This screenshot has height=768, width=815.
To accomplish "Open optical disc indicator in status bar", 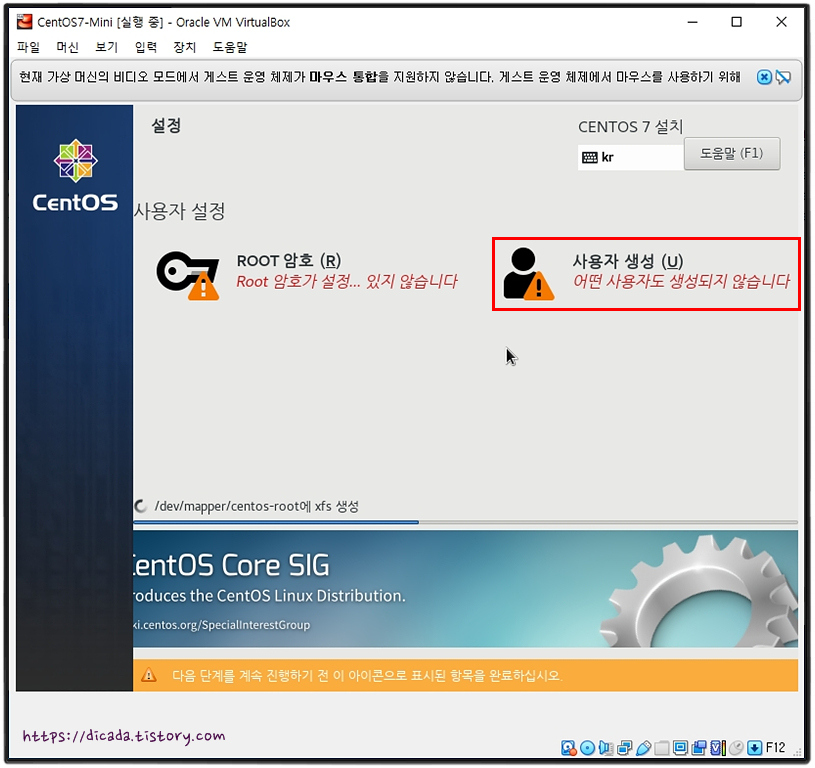I will click(x=587, y=748).
